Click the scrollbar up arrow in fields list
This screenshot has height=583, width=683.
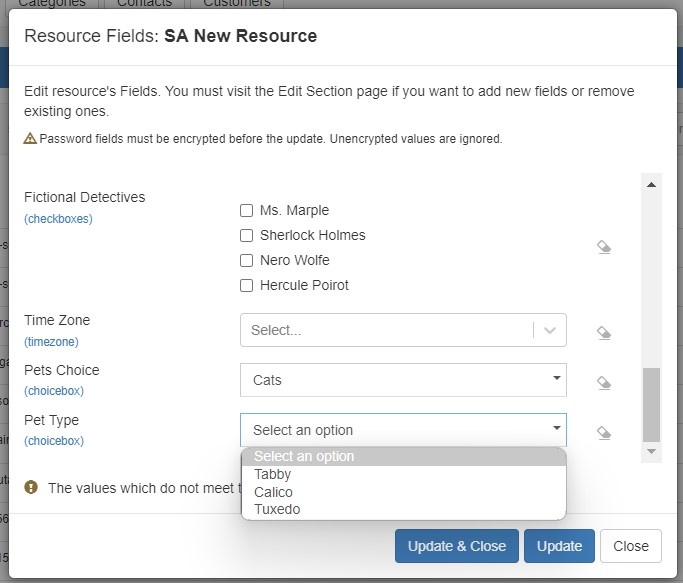(x=652, y=185)
